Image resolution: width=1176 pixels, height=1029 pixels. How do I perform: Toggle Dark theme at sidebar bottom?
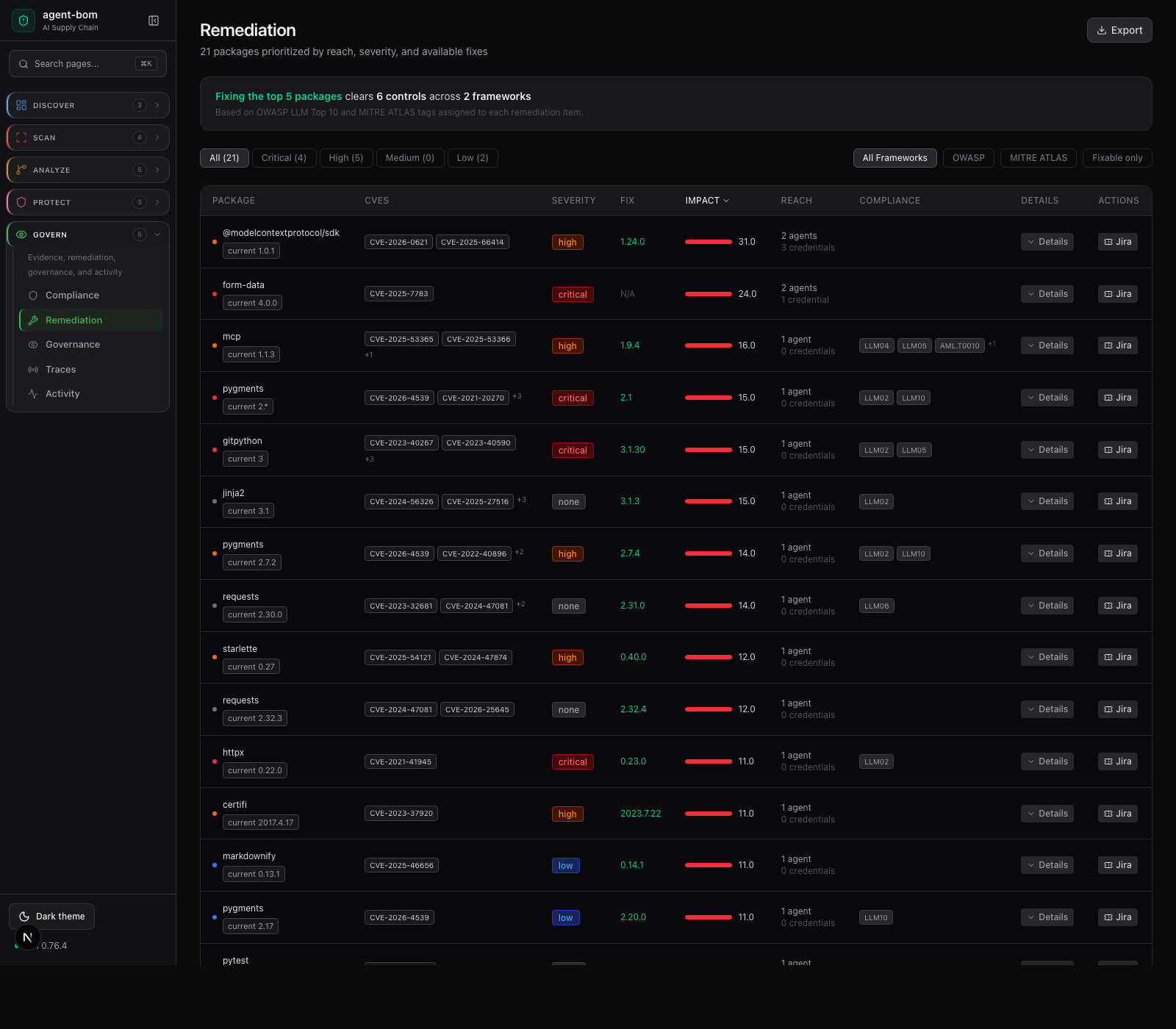[x=51, y=916]
